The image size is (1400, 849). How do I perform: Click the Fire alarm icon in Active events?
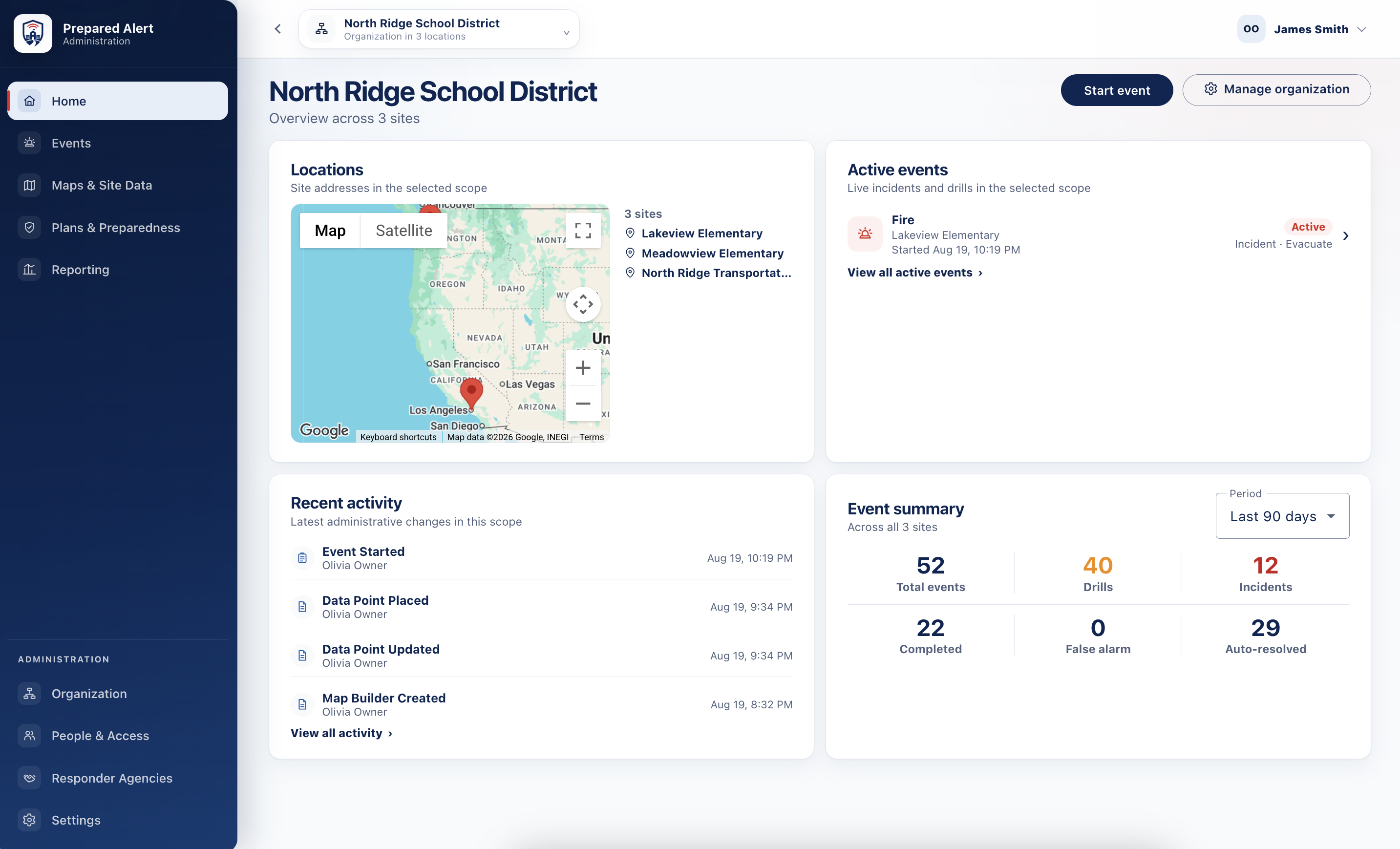tap(865, 233)
